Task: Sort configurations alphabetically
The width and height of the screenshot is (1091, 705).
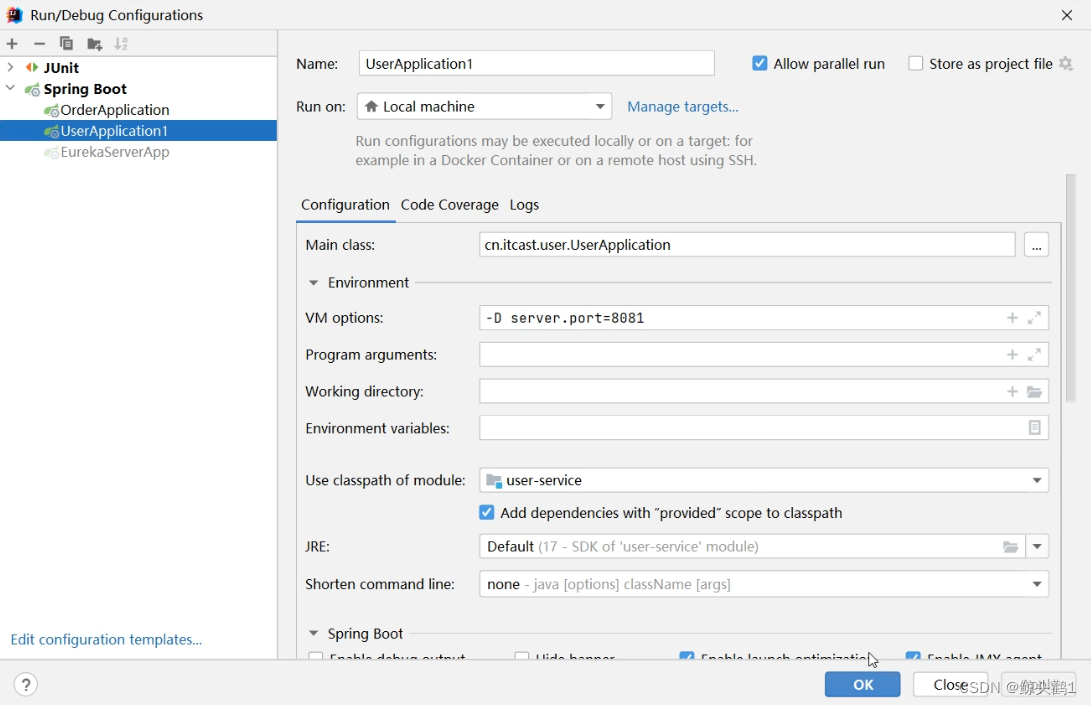Action: (121, 43)
